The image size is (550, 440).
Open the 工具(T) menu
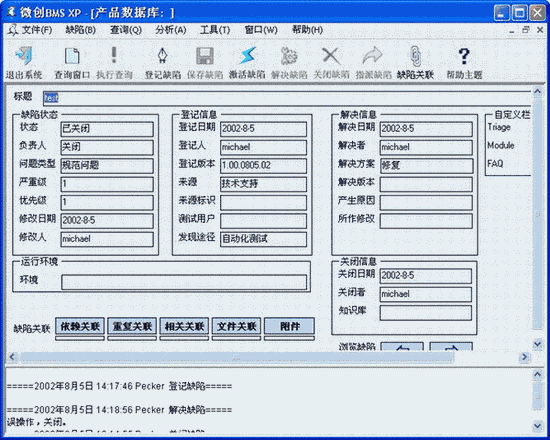(x=215, y=30)
